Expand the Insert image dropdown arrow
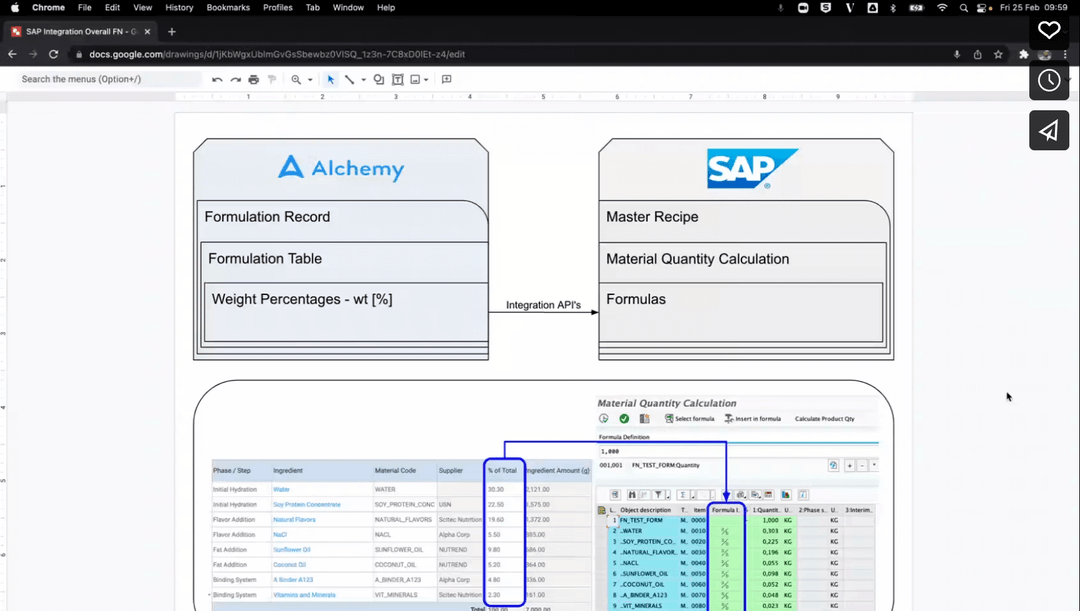 pyautogui.click(x=425, y=79)
